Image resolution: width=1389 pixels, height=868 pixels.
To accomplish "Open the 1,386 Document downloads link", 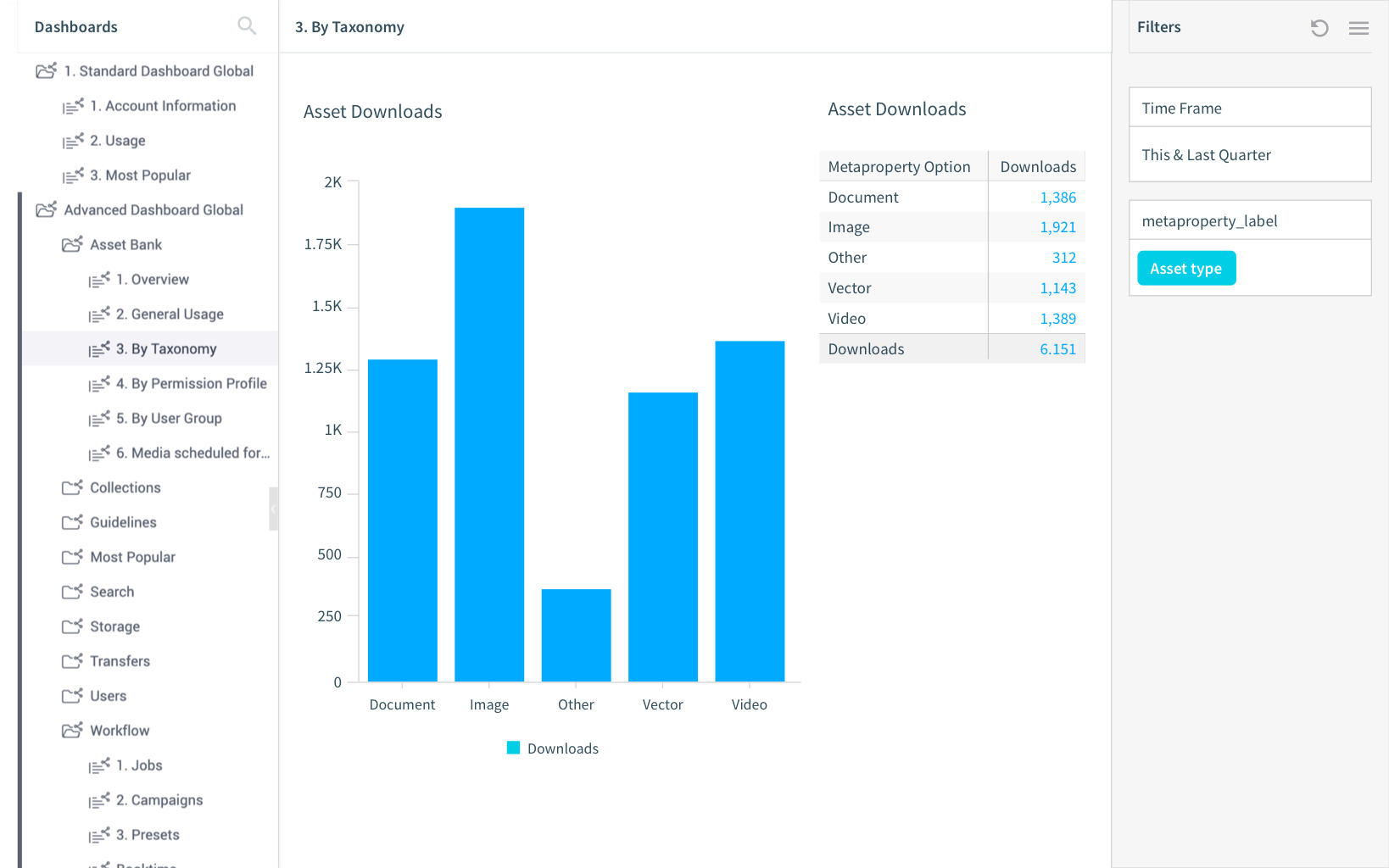I will pos(1058,197).
